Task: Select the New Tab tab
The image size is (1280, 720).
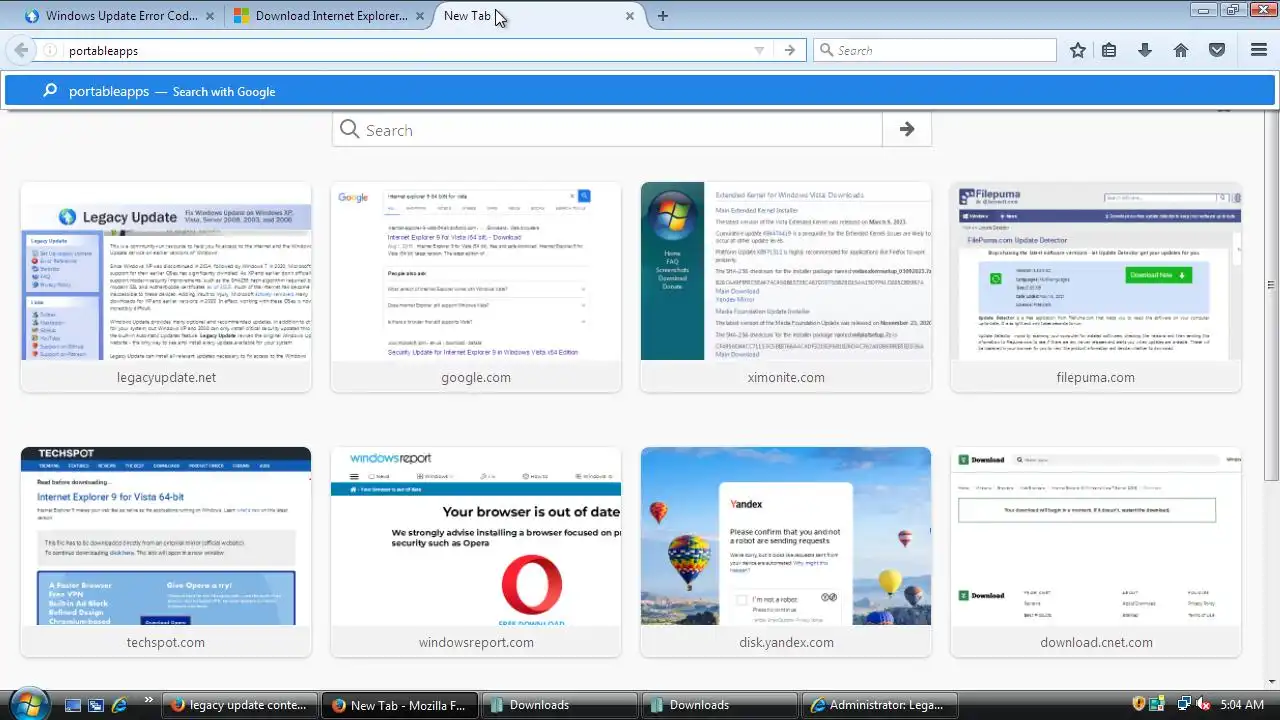Action: (538, 16)
